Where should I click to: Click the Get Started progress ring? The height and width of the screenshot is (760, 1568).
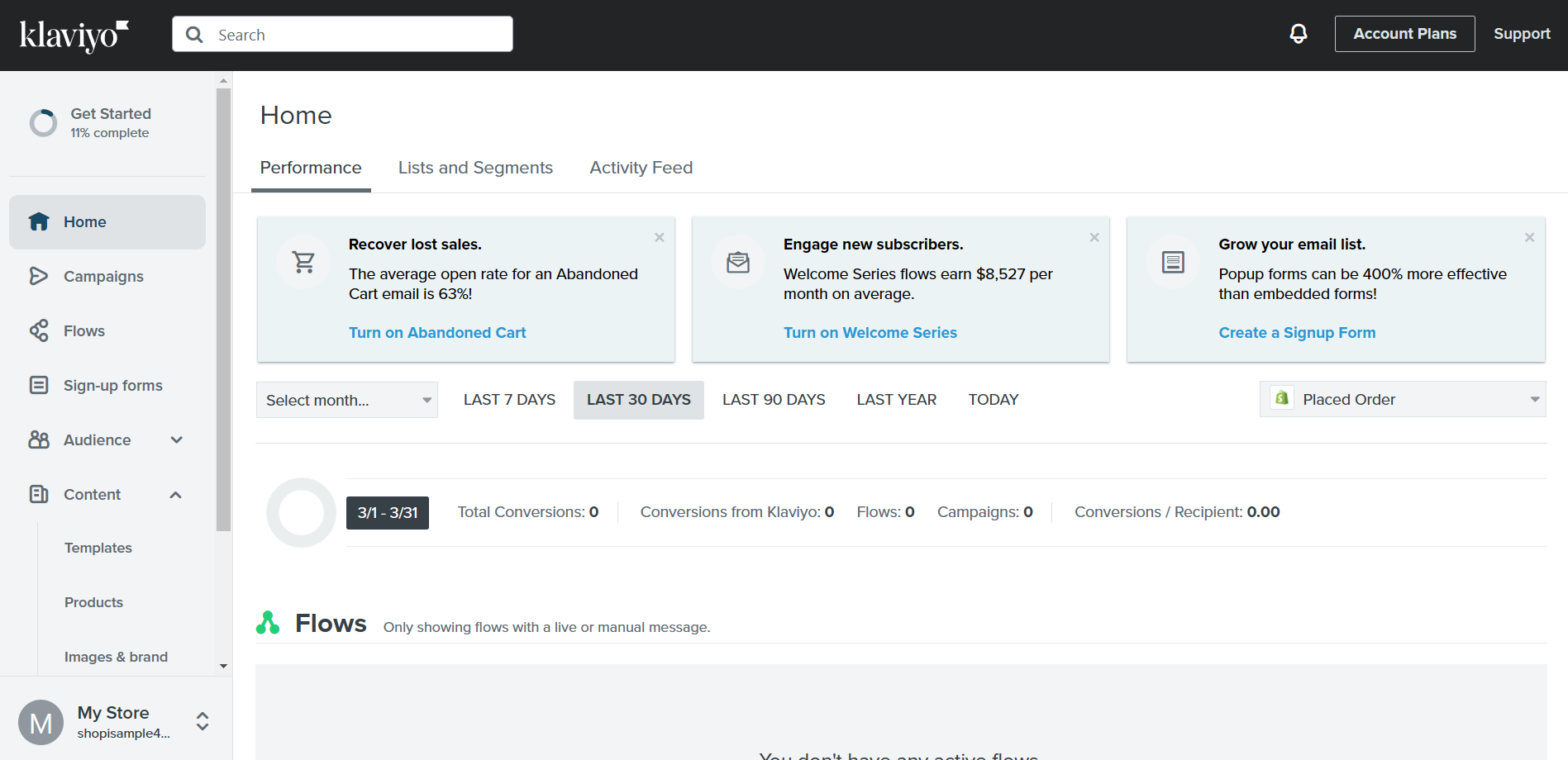point(43,123)
